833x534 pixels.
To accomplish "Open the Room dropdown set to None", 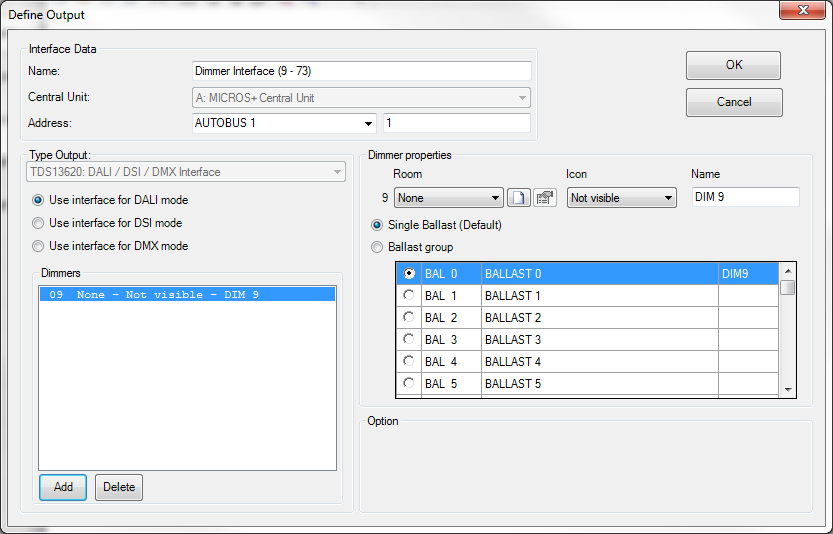I will click(448, 198).
